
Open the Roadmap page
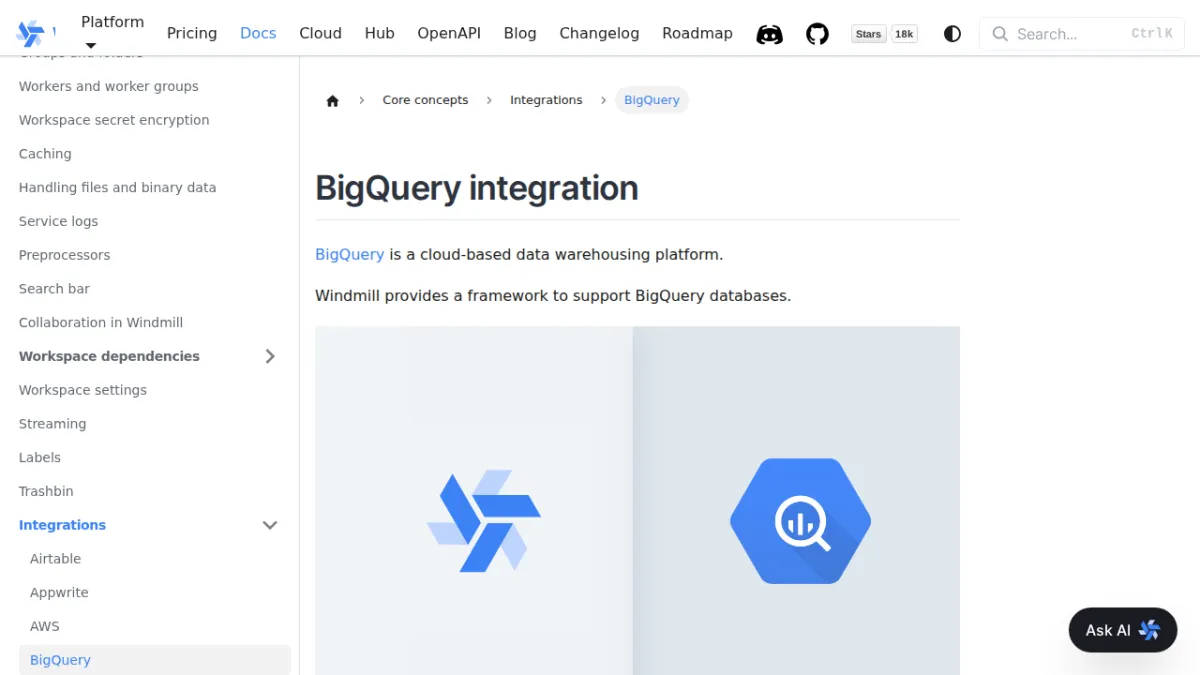click(697, 33)
